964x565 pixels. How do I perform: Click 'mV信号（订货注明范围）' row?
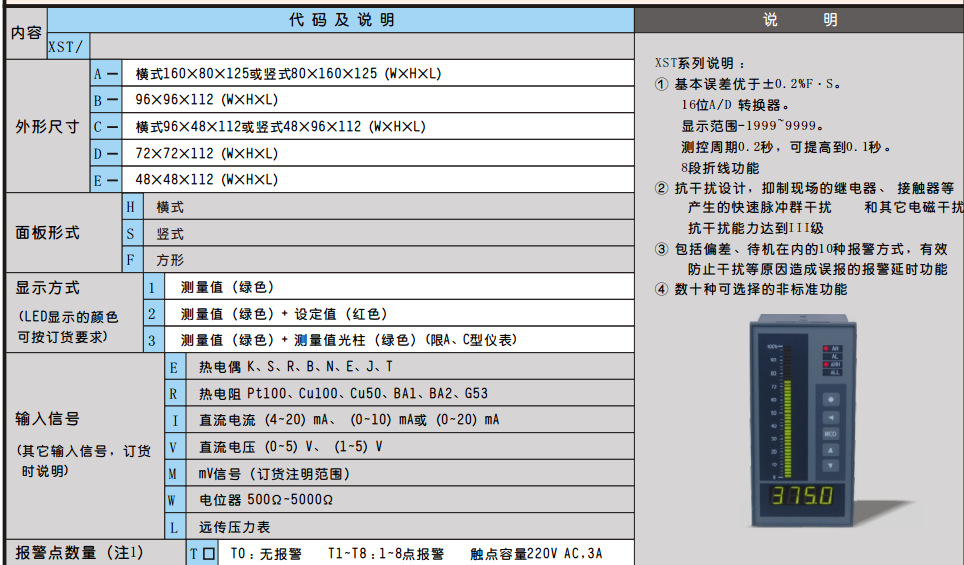(x=409, y=474)
